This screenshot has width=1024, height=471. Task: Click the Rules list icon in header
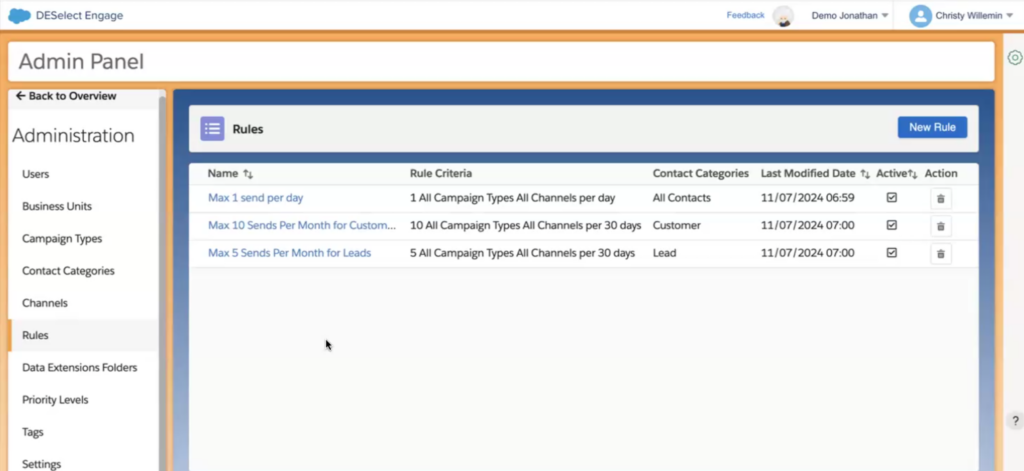(212, 129)
